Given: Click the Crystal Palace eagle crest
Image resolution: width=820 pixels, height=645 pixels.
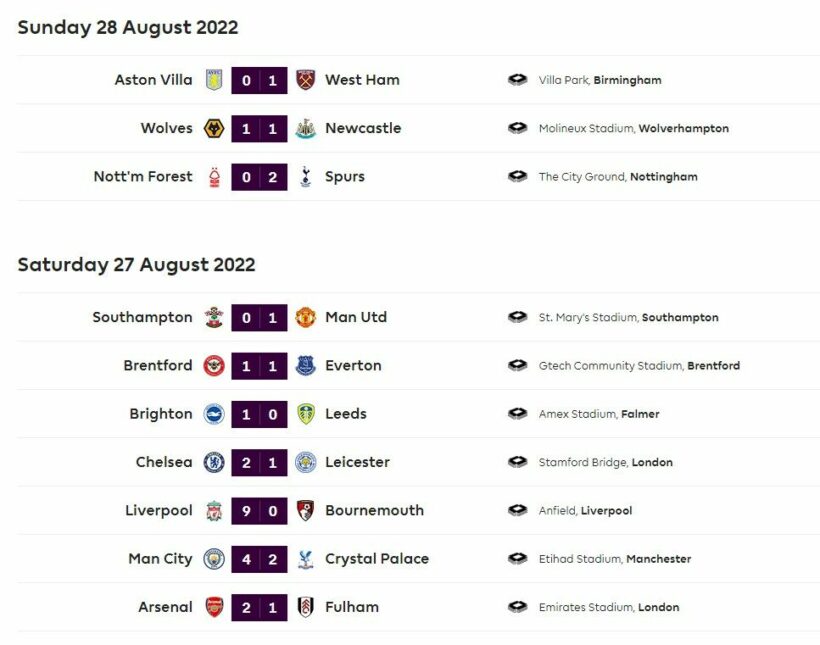Looking at the screenshot, I should coord(305,559).
